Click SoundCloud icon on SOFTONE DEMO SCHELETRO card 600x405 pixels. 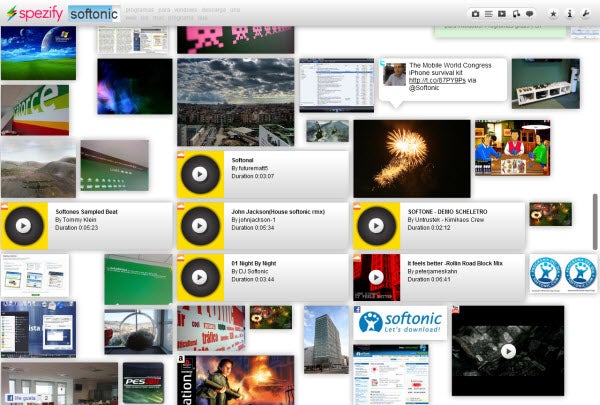click(x=357, y=206)
